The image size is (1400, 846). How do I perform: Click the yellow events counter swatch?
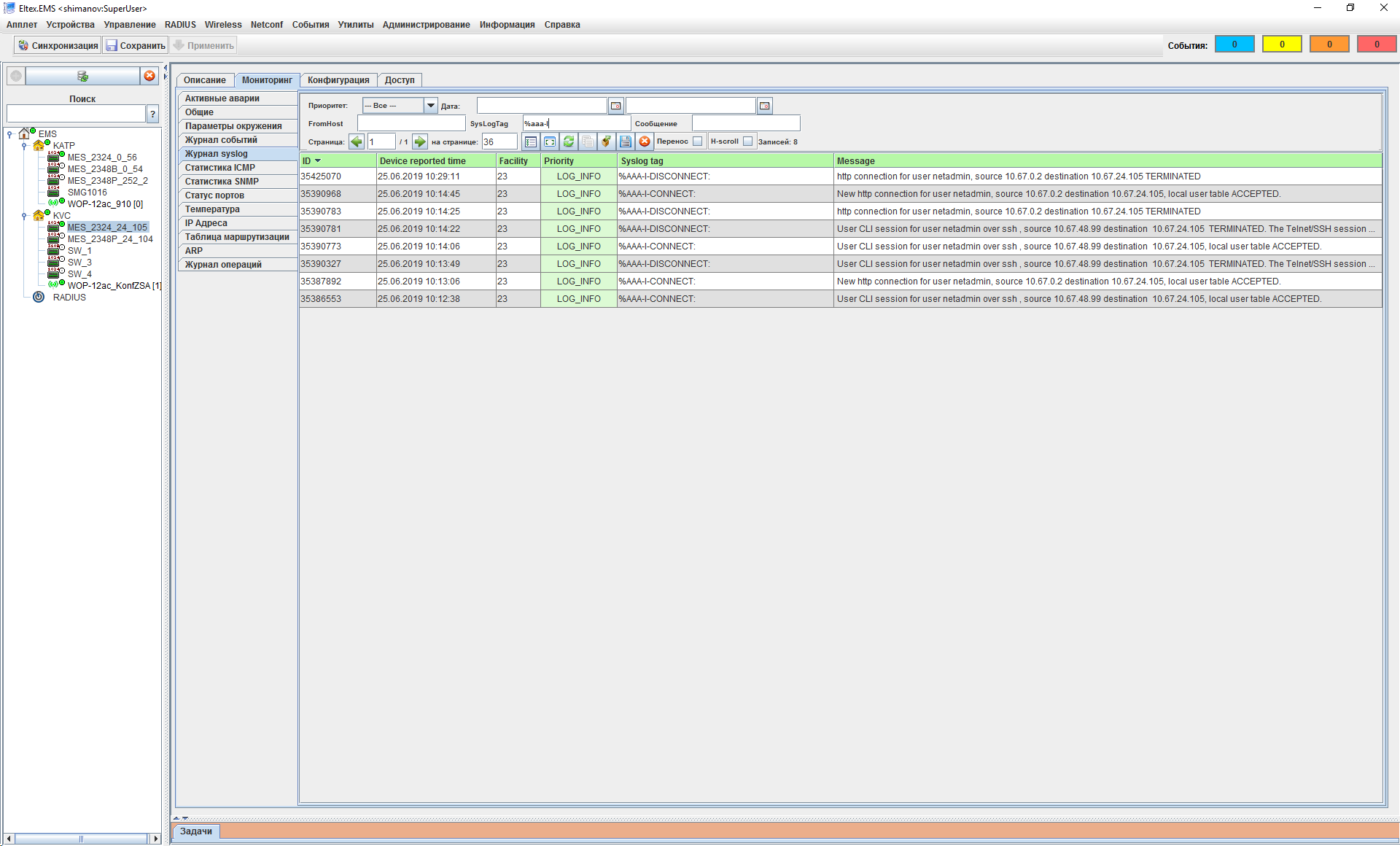coord(1282,44)
